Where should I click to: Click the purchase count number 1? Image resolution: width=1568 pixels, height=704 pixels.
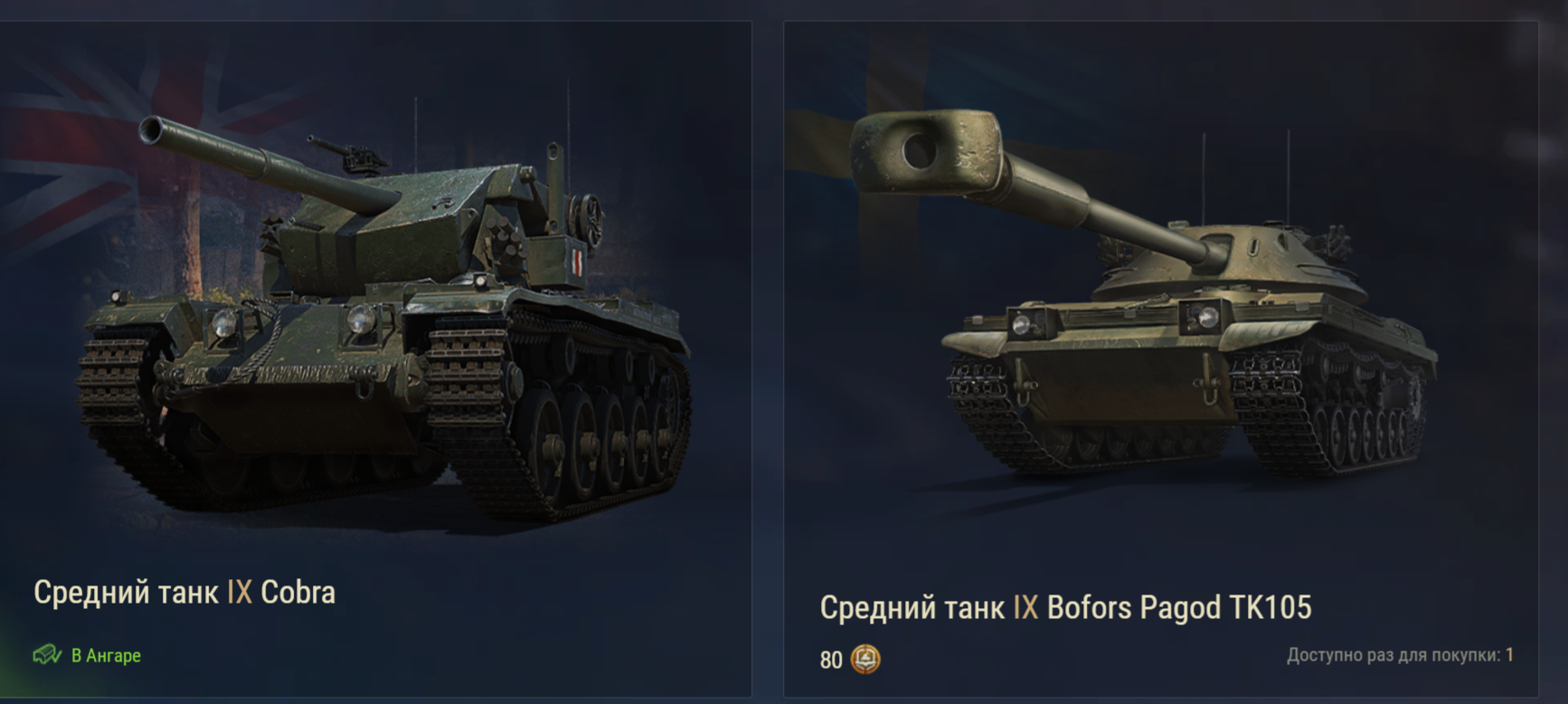[x=1509, y=654]
